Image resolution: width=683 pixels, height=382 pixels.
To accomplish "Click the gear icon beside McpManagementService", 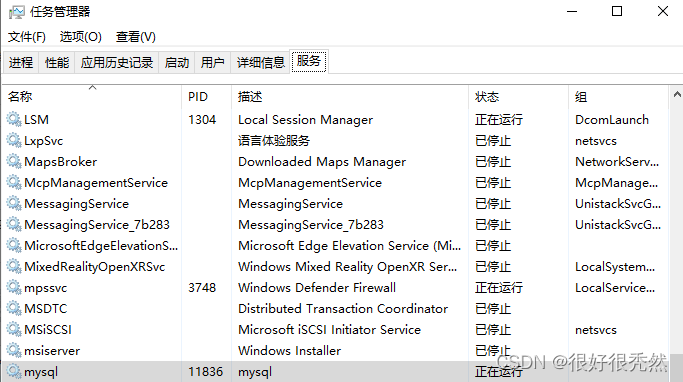I will [x=14, y=182].
